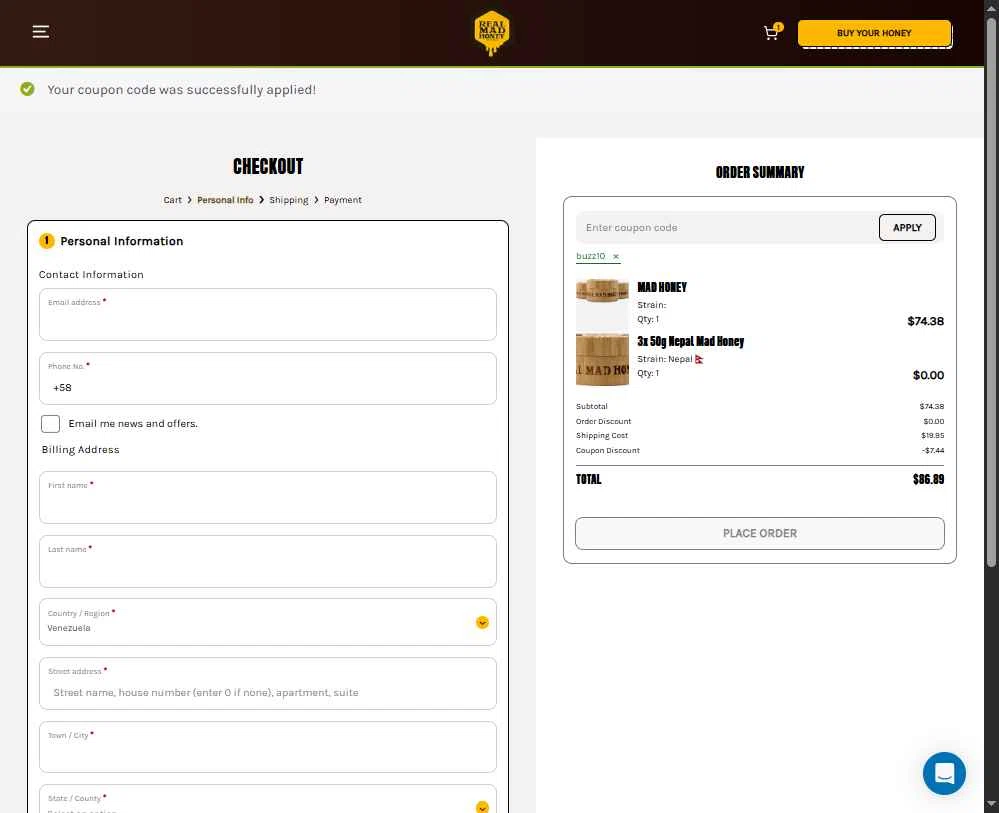This screenshot has height=813, width=999.
Task: Open the Country / Region dropdown
Action: click(268, 622)
